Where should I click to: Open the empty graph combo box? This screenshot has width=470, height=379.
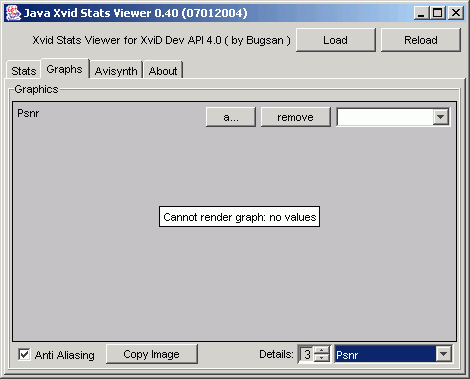tap(393, 117)
